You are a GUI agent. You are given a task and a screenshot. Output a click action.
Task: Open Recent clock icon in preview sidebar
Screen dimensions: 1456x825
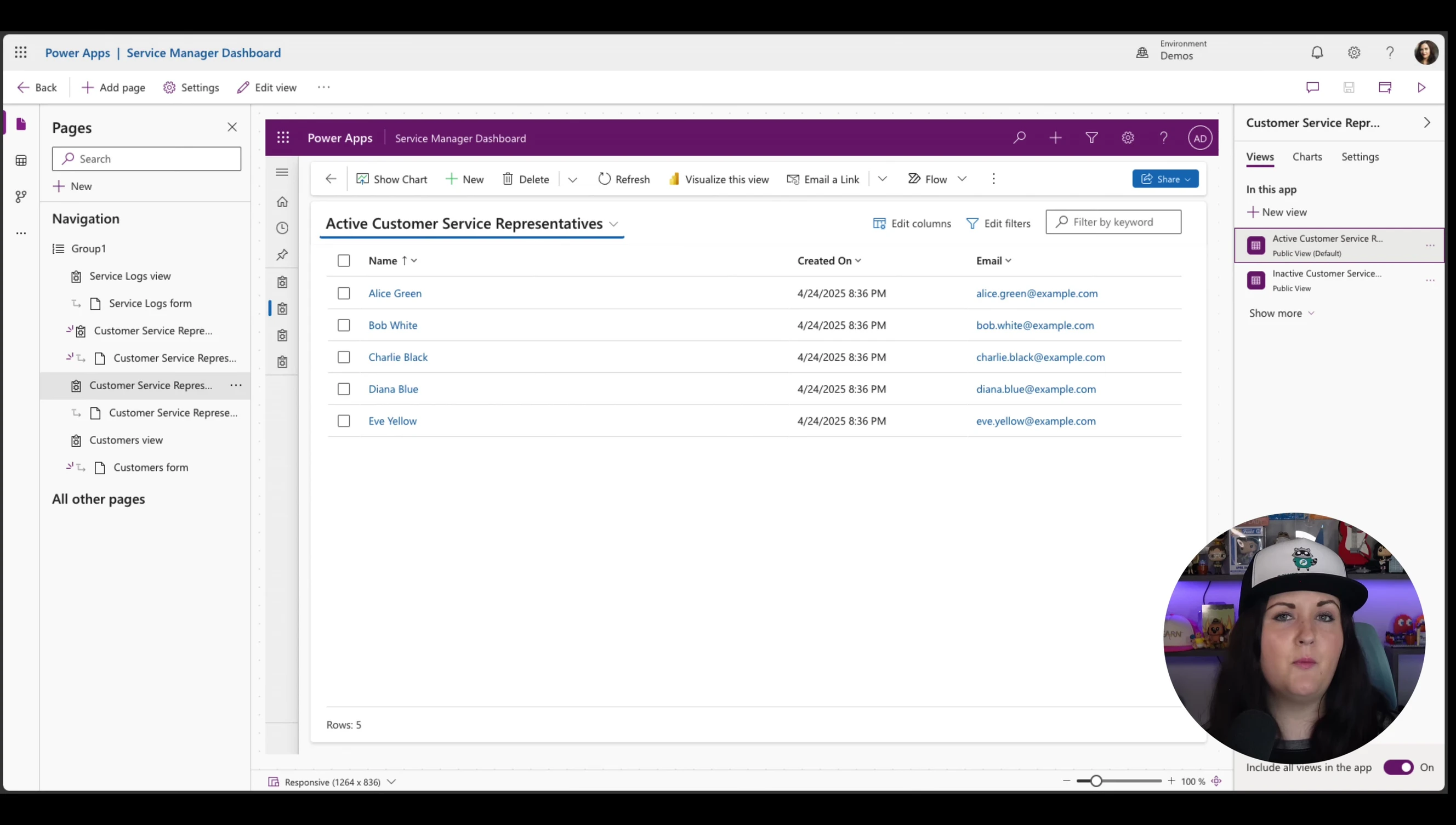click(282, 229)
